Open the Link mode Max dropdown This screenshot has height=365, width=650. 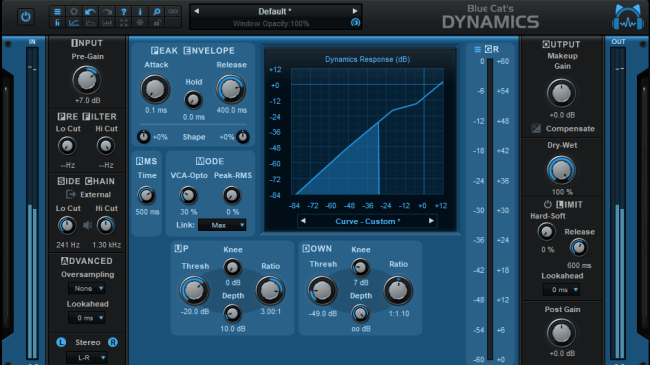(x=222, y=225)
